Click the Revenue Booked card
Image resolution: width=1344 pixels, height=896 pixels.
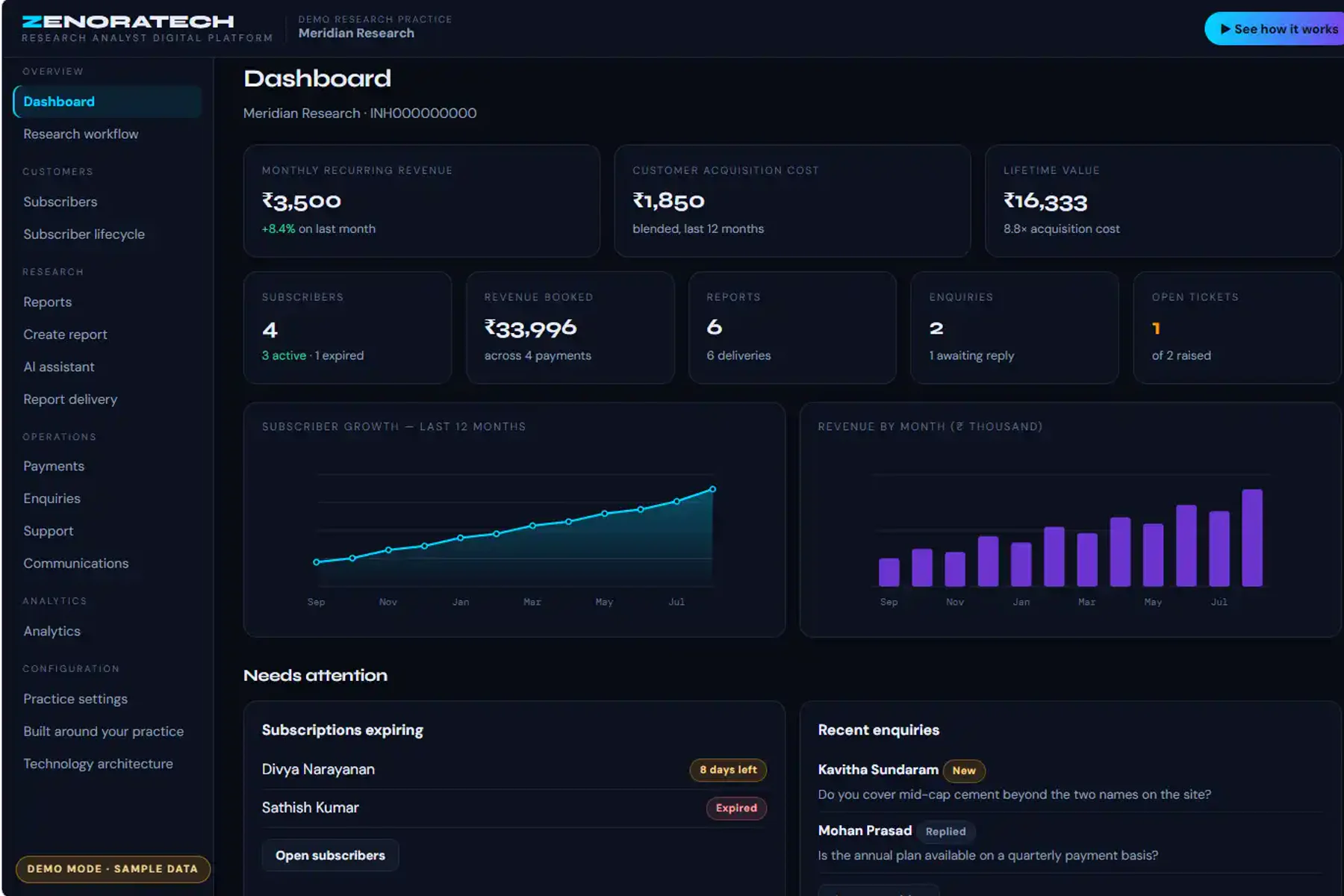point(570,328)
